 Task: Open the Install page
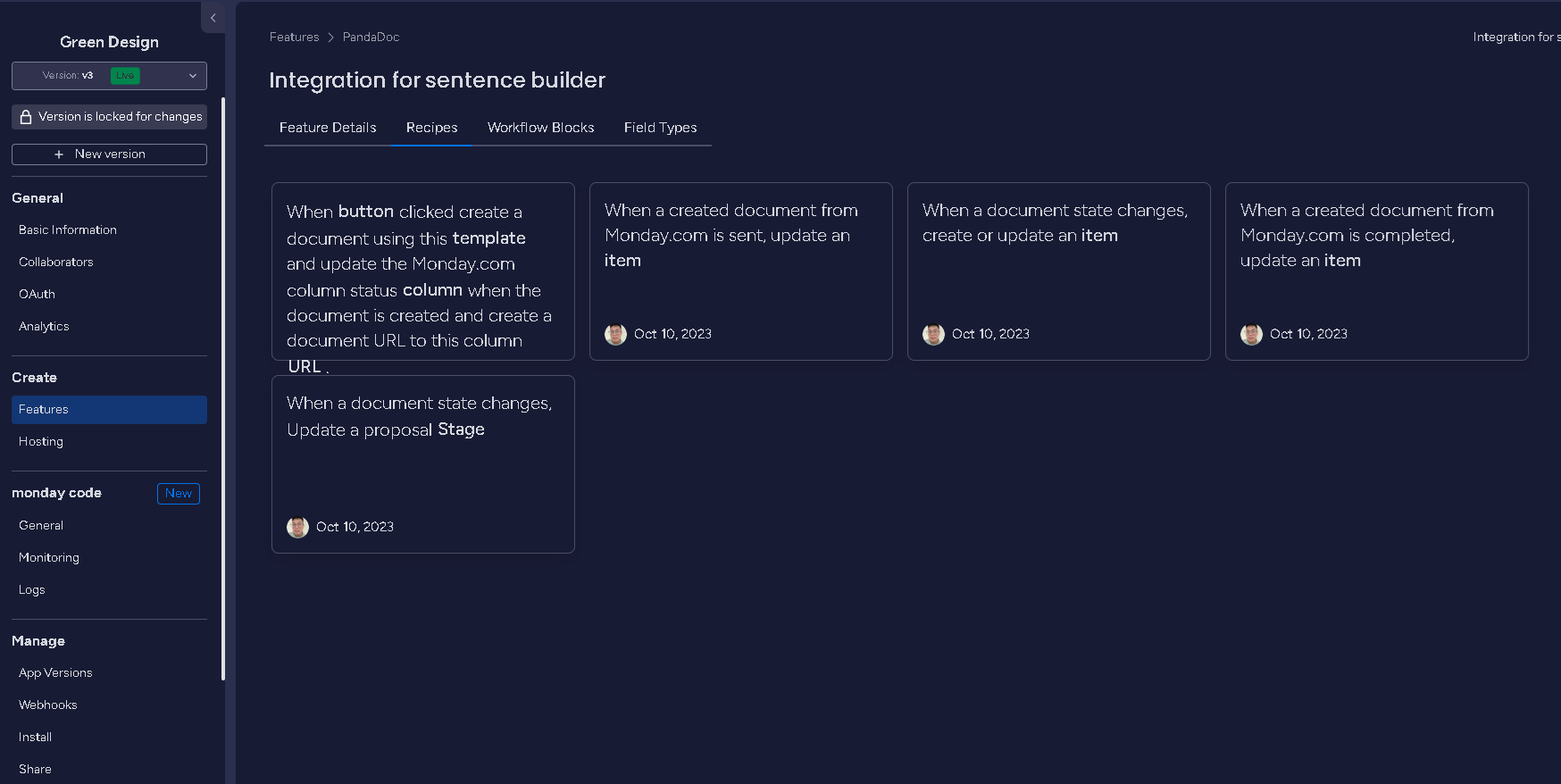pyautogui.click(x=36, y=737)
